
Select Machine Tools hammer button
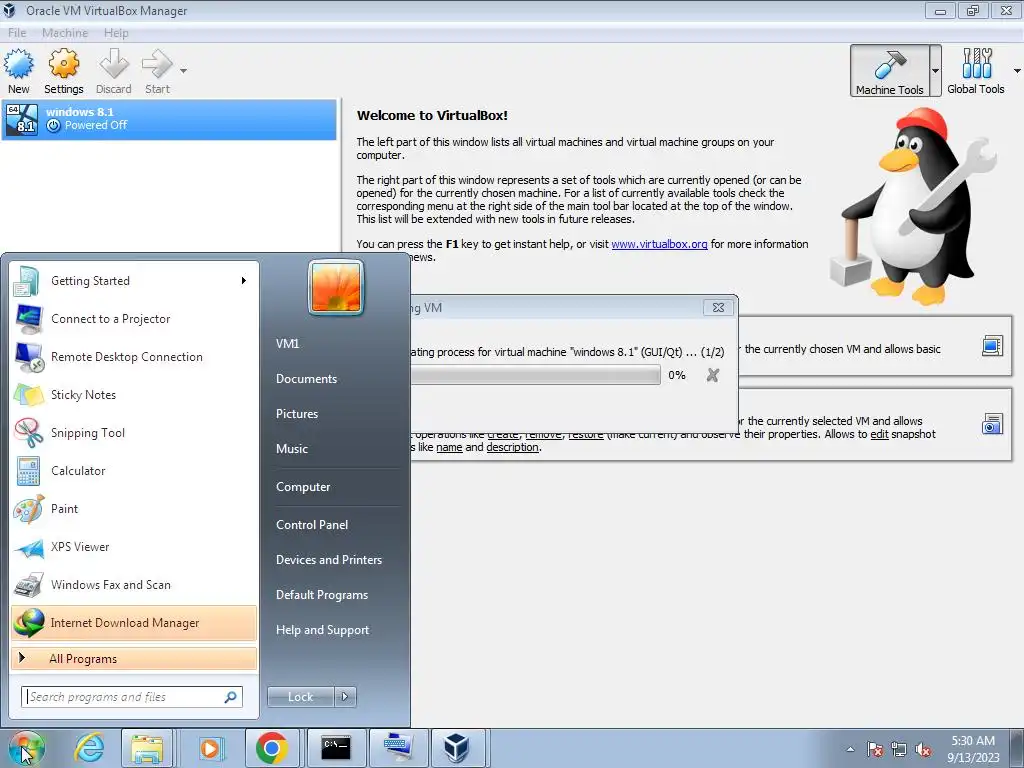[x=889, y=71]
